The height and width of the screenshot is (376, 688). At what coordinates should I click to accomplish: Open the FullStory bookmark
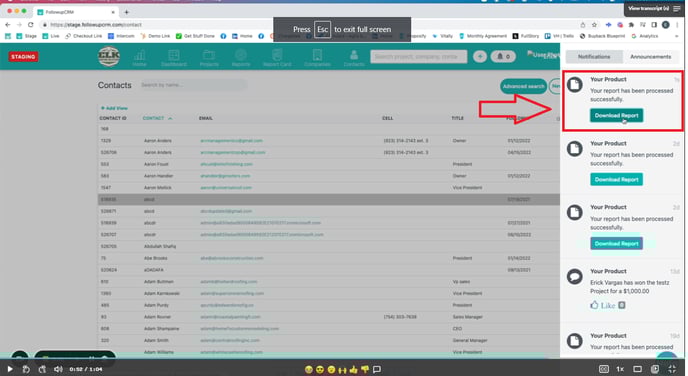[525, 36]
